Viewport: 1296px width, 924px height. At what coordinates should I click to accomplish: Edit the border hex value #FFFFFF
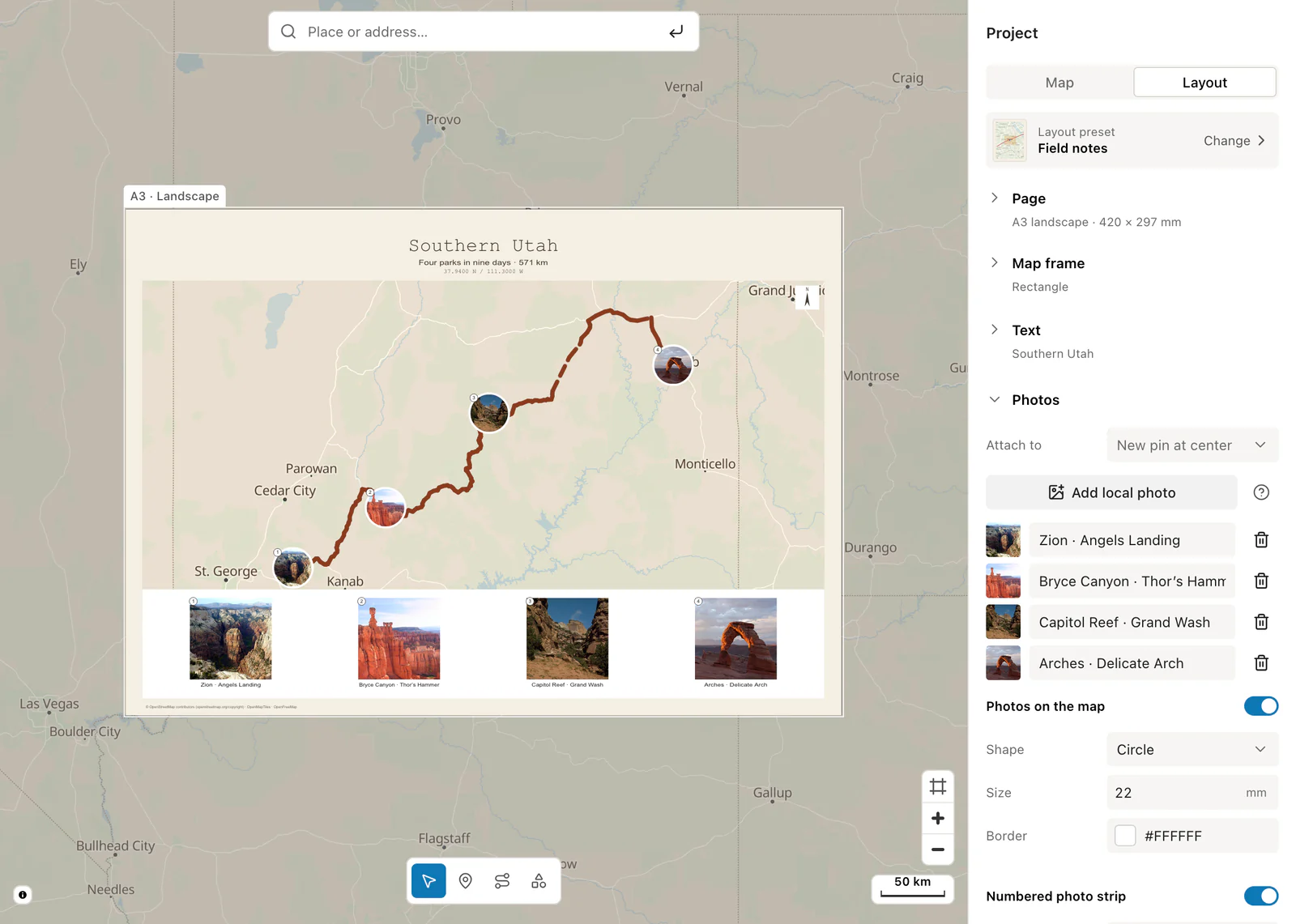(x=1173, y=836)
